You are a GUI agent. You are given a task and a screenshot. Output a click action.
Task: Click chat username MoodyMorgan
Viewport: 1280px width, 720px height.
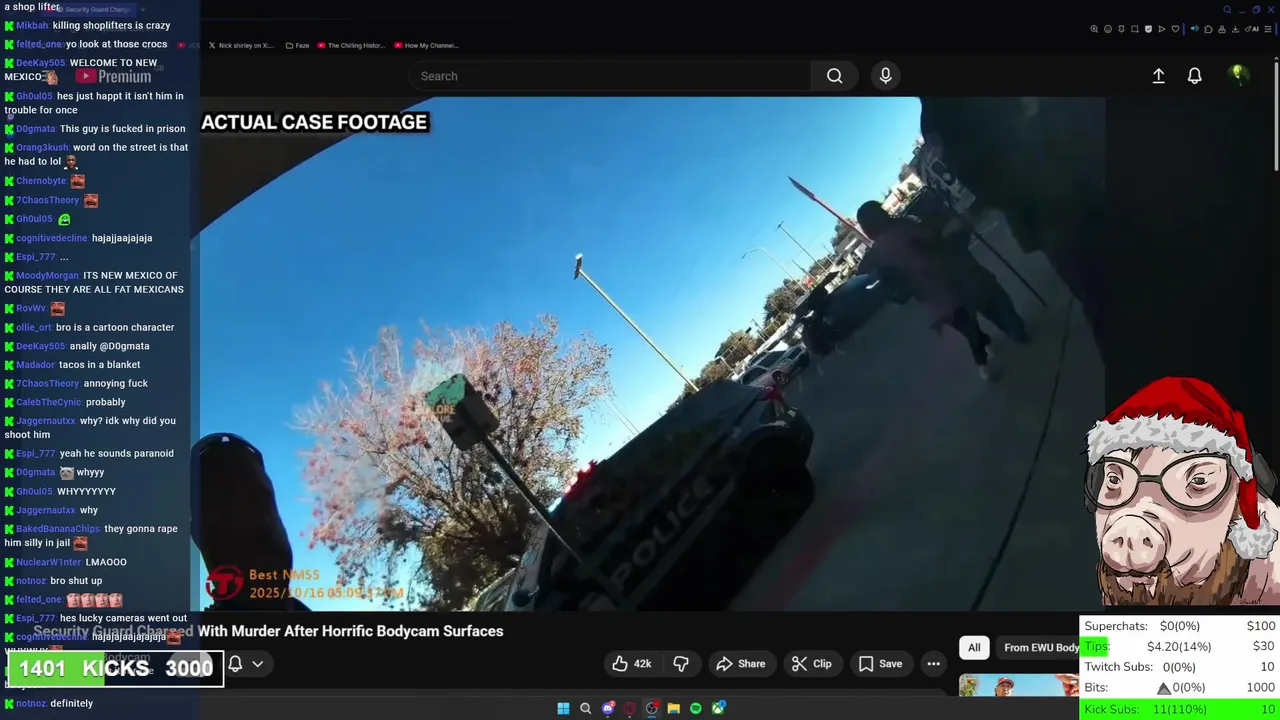point(47,276)
